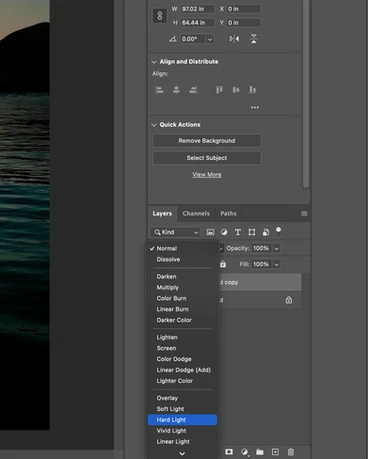
Task: Click the H height input field
Action: coord(197,23)
